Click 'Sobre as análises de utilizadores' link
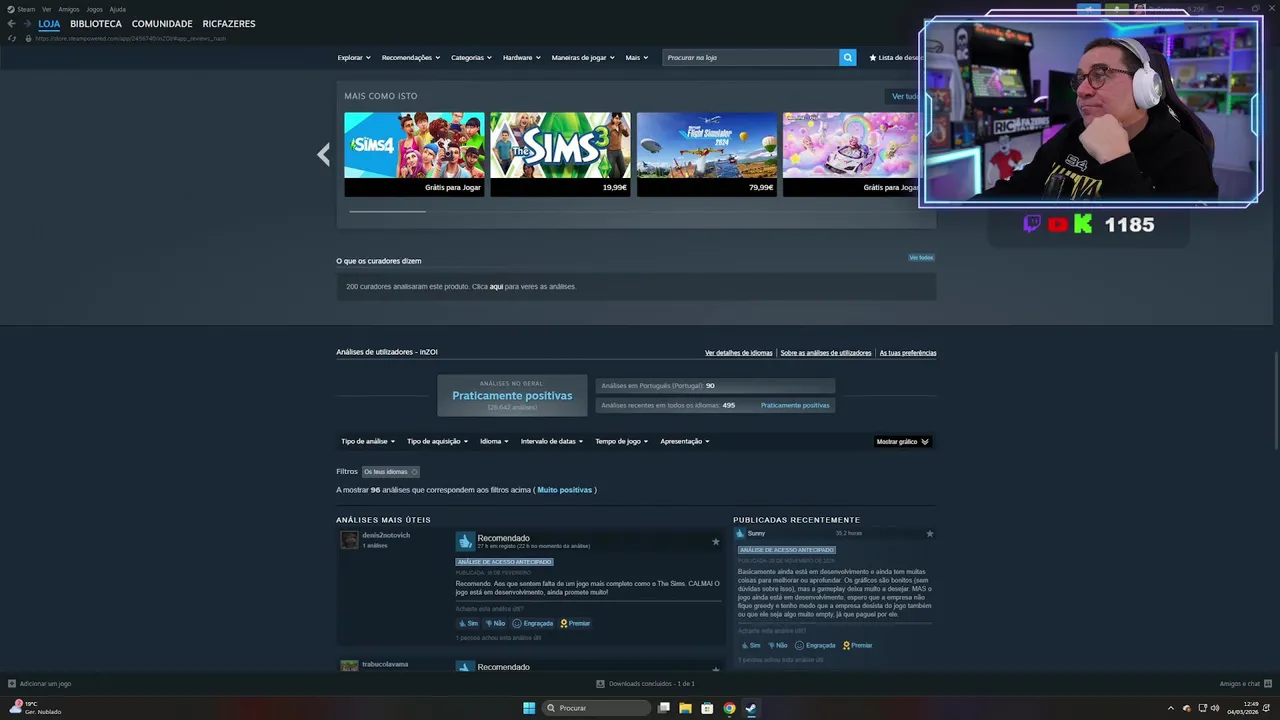1280x720 pixels. (826, 353)
